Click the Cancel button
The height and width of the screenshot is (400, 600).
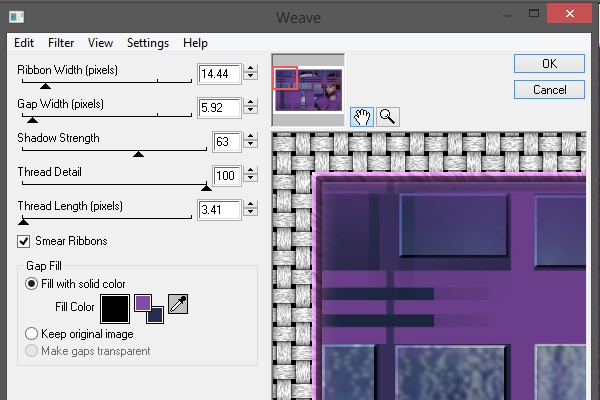(x=550, y=90)
